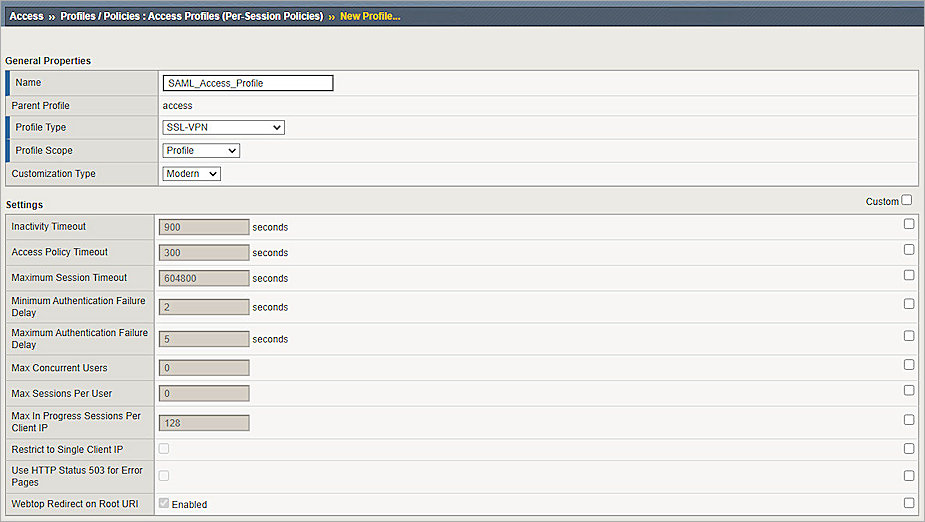Enable custom Access Policy Timeout checkbox
925x522 pixels.
909,249
